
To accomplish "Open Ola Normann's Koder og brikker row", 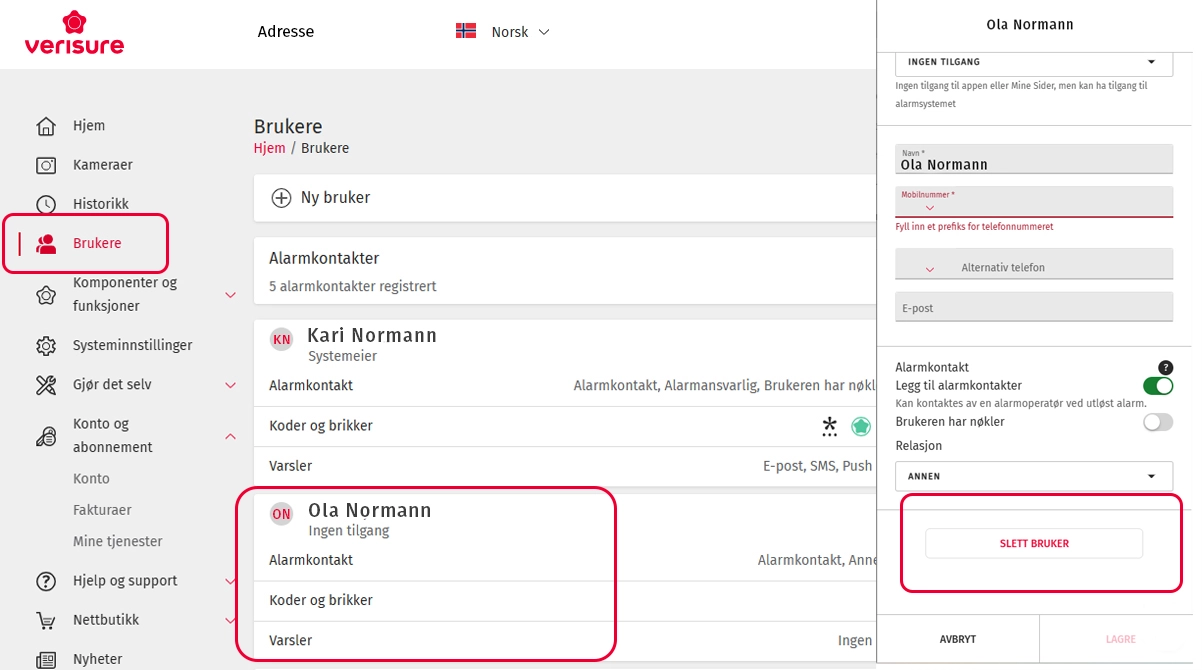I will [x=565, y=601].
